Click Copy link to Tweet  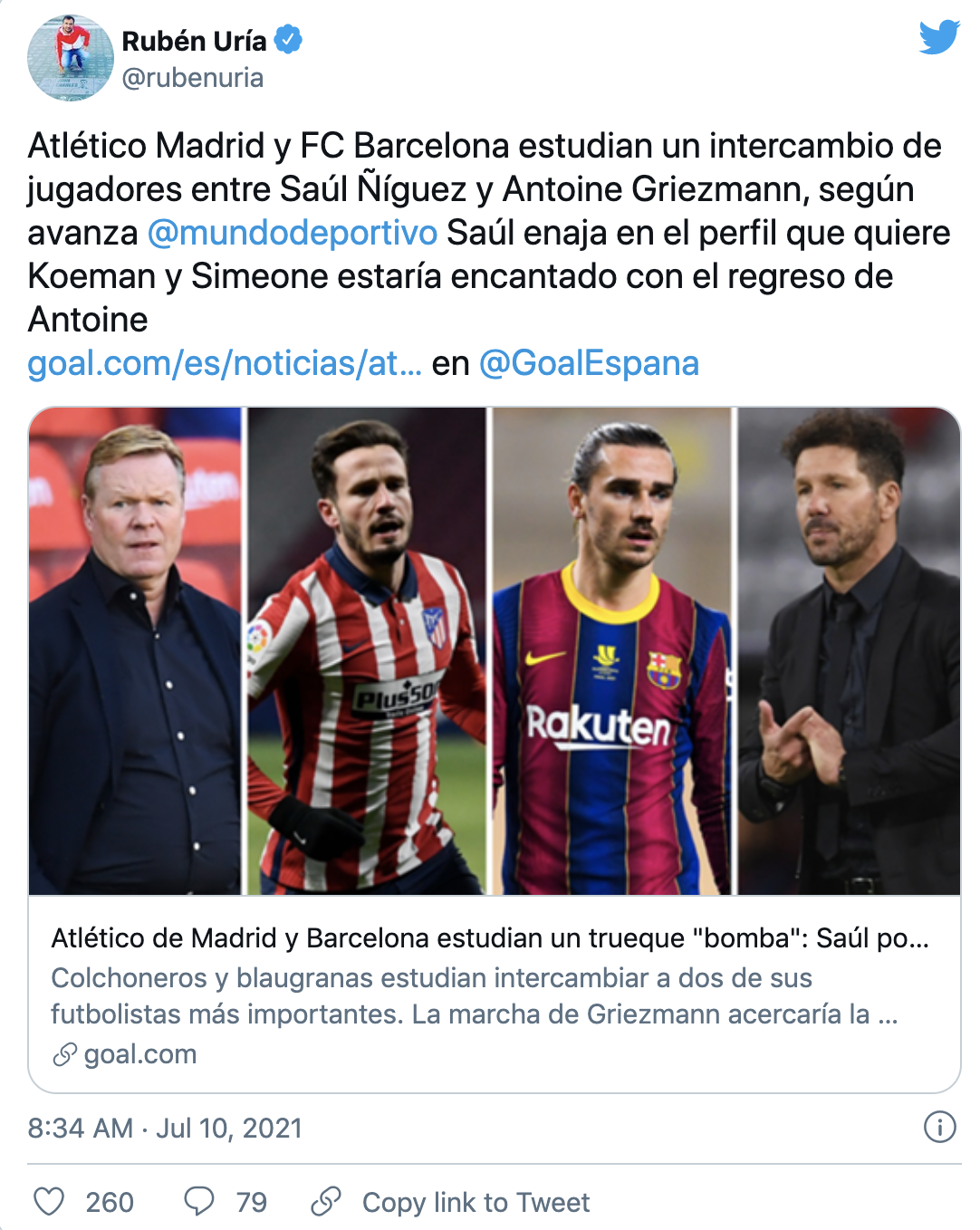pyautogui.click(x=476, y=1202)
